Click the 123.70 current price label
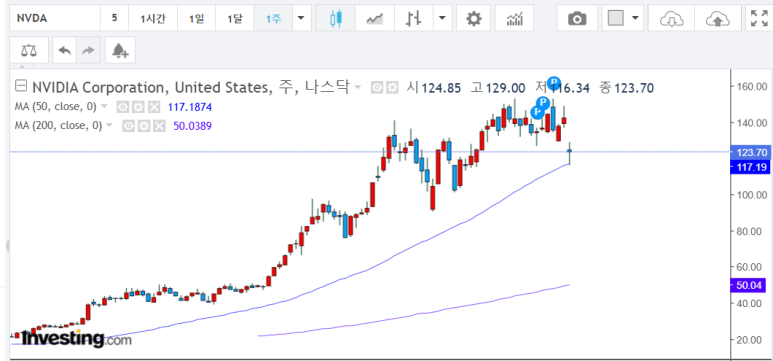 750,152
